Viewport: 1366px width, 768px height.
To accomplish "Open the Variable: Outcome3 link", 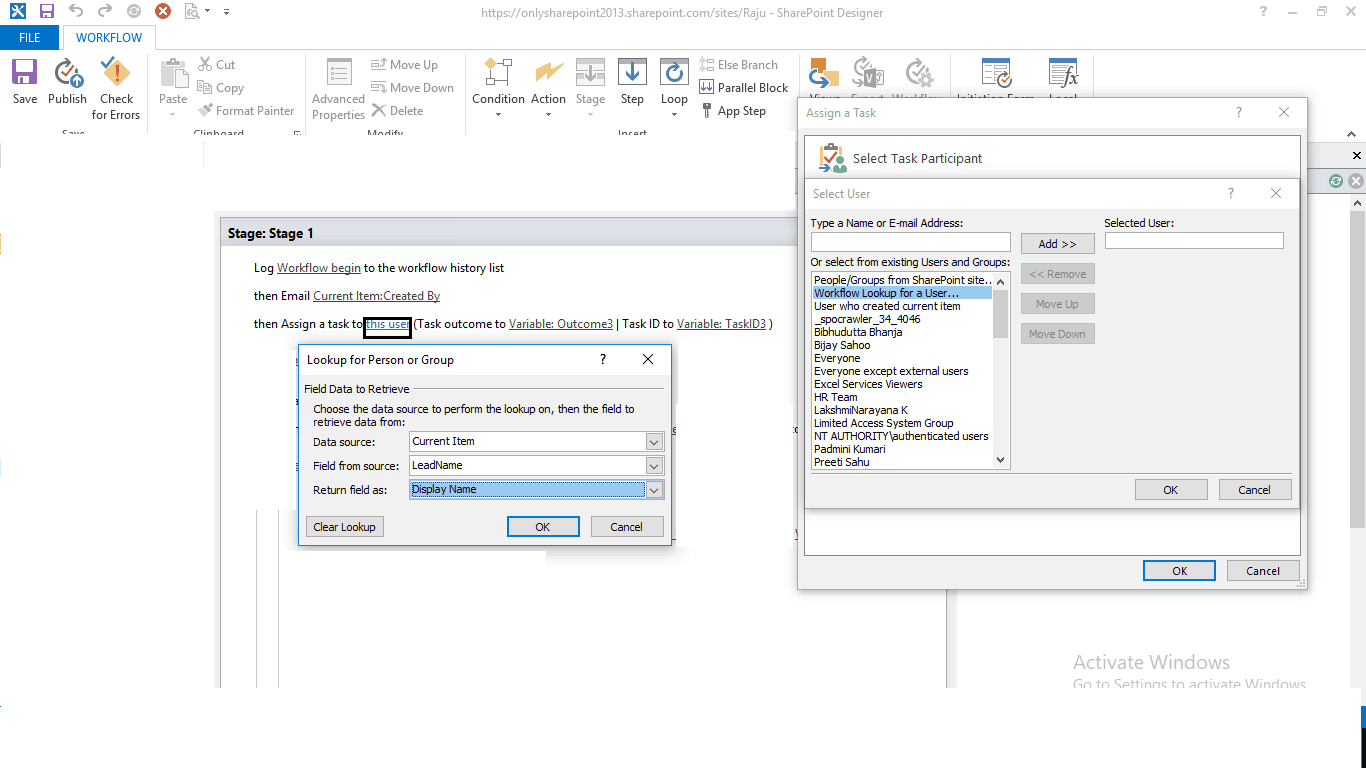I will coord(561,324).
